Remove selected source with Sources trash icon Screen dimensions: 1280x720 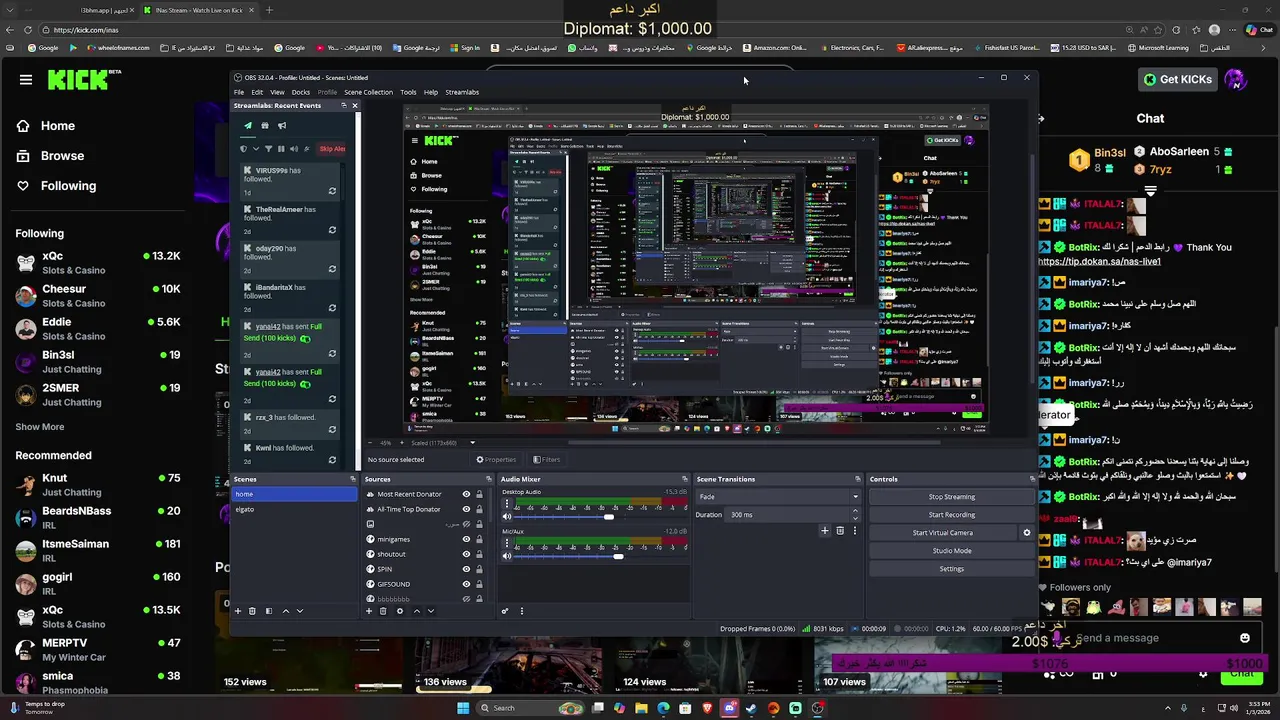[383, 611]
